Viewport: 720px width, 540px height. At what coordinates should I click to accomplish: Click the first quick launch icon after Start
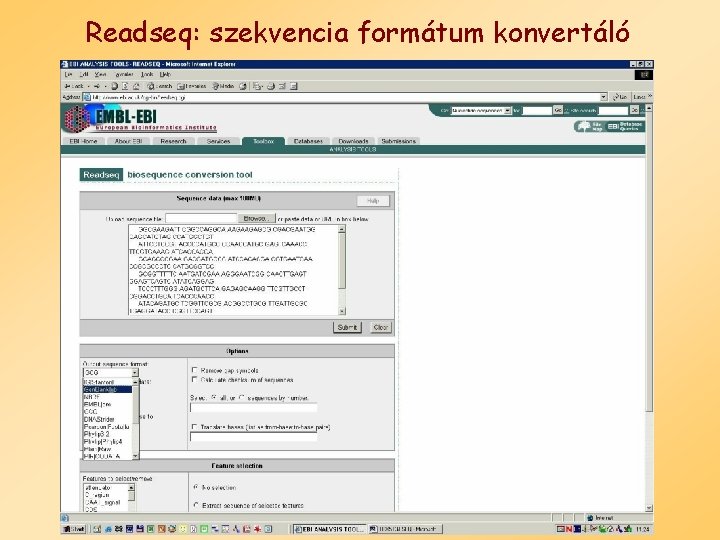[97, 529]
